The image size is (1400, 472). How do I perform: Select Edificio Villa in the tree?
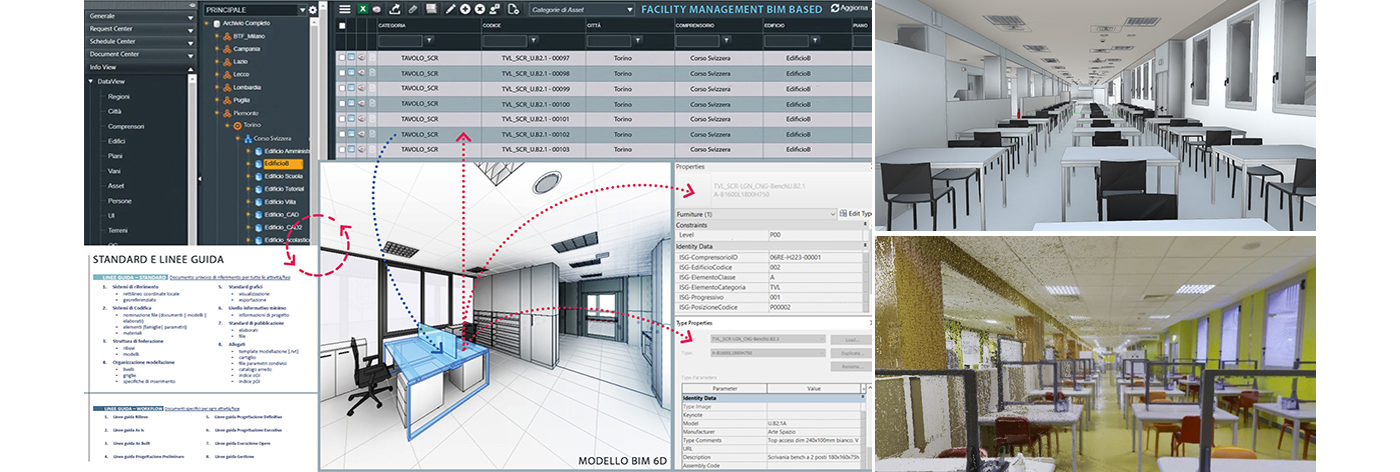point(280,202)
